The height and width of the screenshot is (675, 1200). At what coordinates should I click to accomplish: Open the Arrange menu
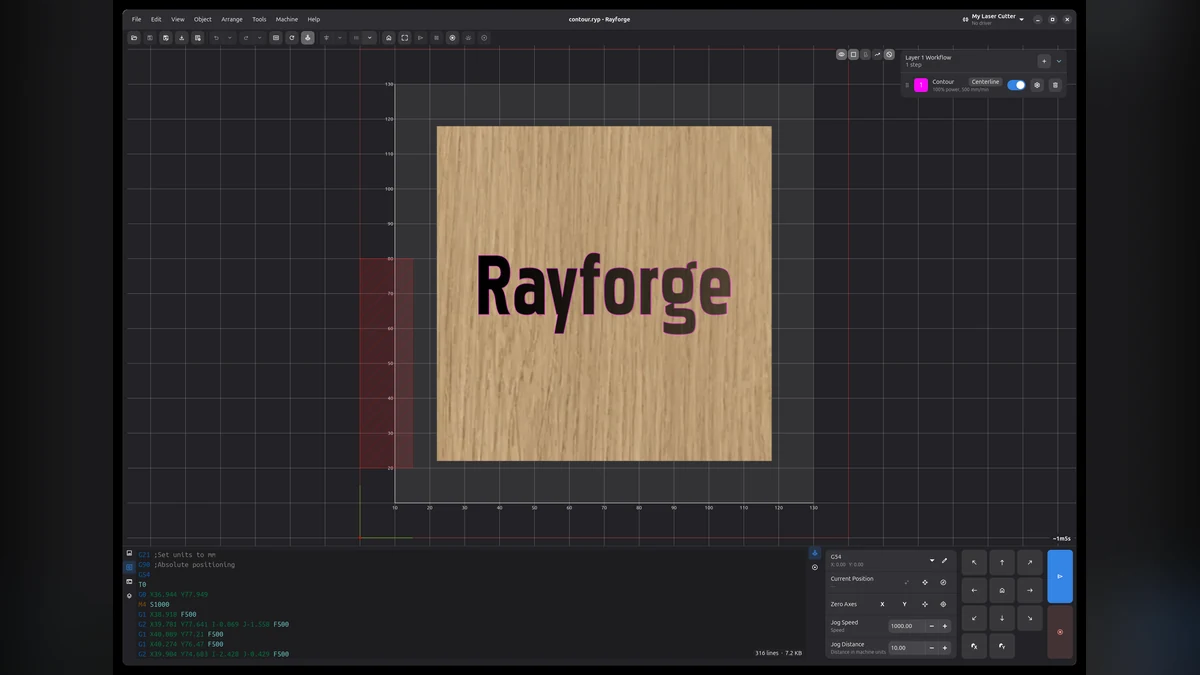tap(232, 19)
